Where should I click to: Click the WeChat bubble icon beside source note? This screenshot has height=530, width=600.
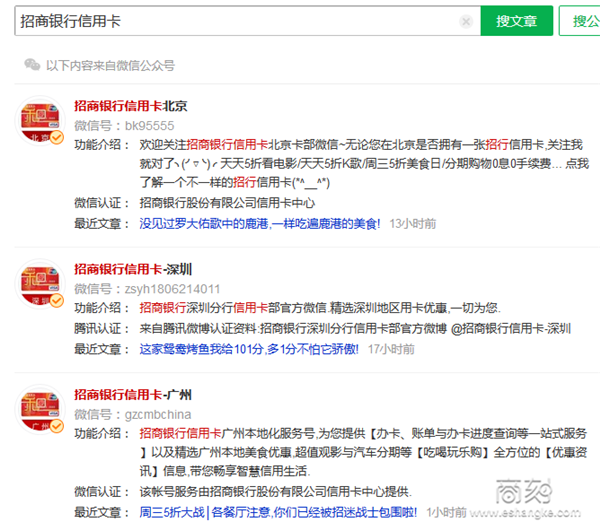pos(32,65)
